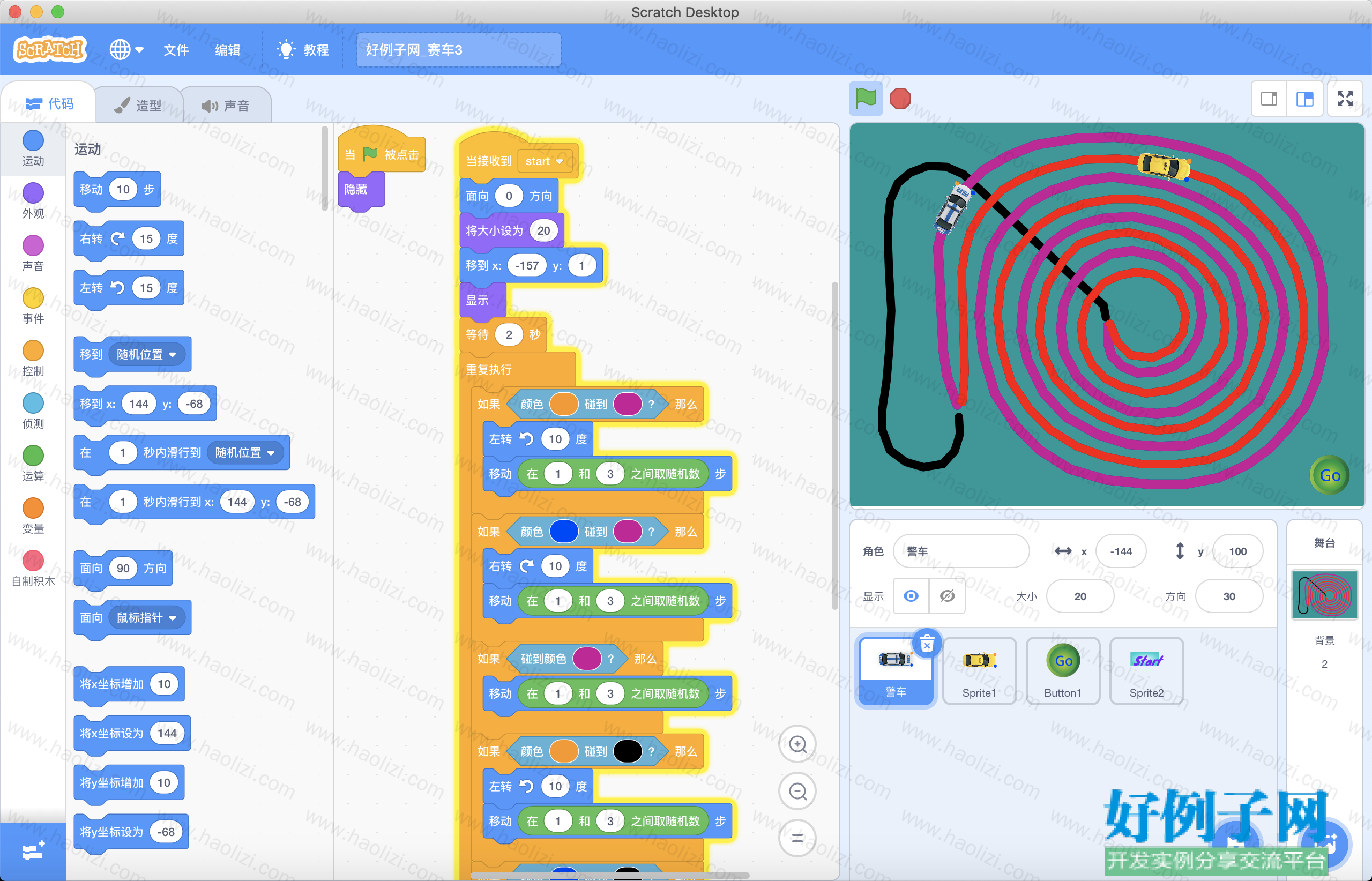Select the Sprite1 yellow car thumbnail
Image resolution: width=1372 pixels, height=881 pixels.
click(979, 671)
